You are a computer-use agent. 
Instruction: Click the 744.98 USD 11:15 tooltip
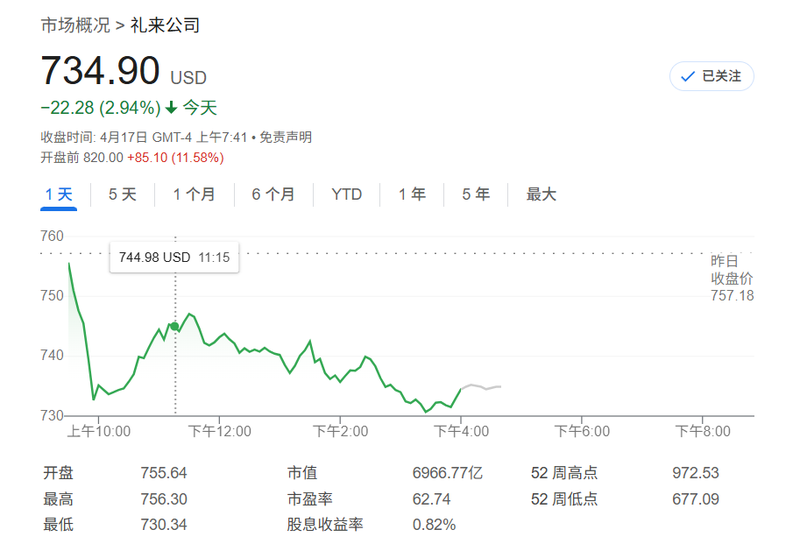click(x=174, y=257)
